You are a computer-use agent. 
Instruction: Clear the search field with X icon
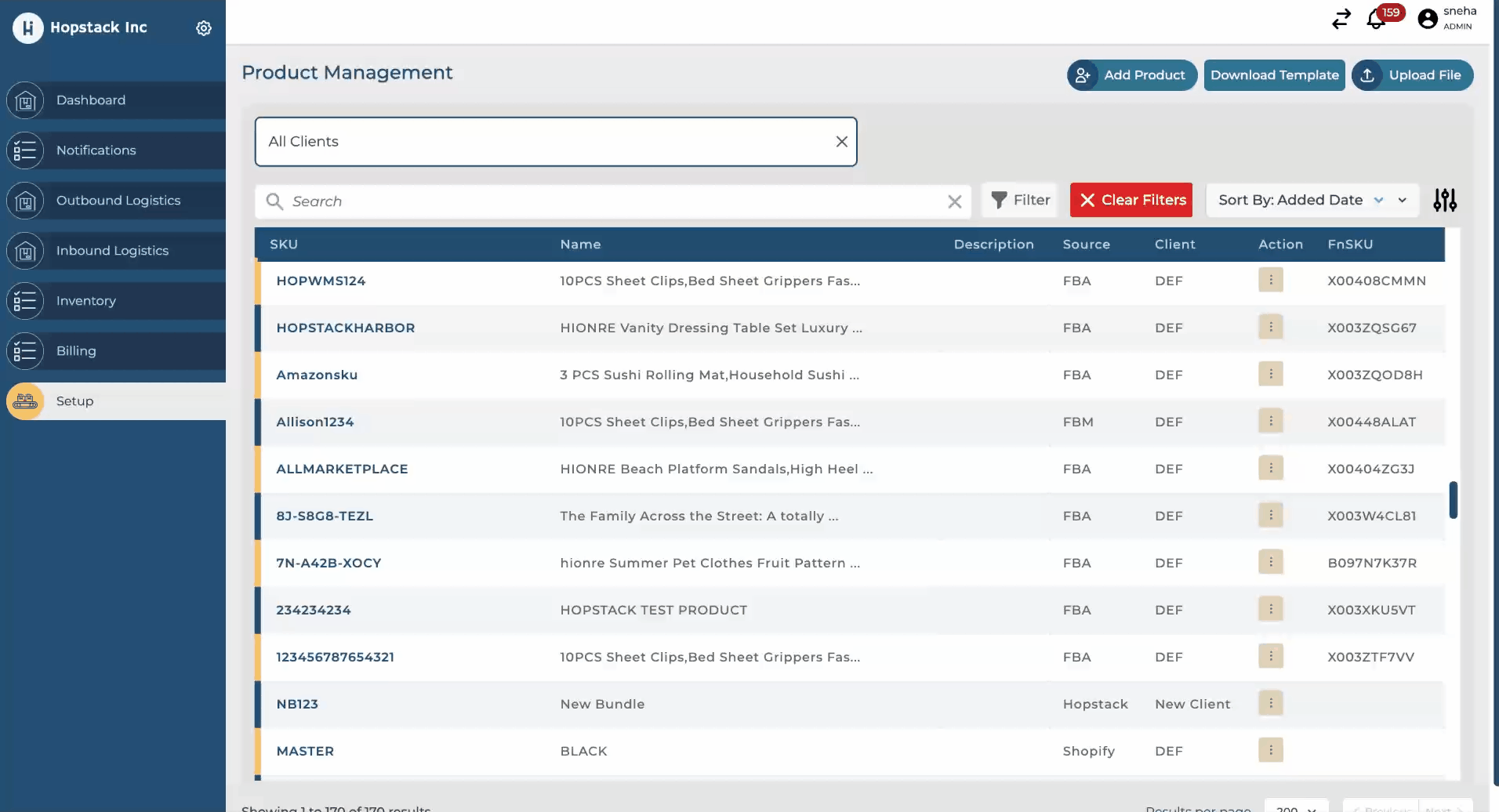coord(954,201)
